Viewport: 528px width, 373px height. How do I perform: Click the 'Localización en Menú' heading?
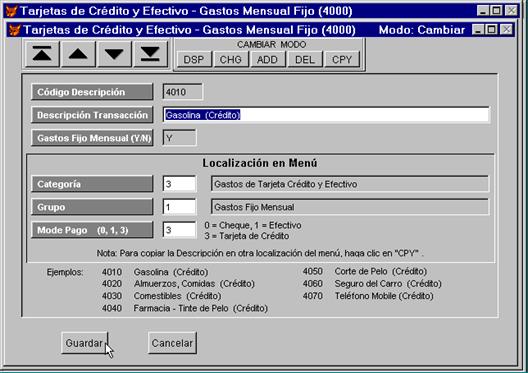pyautogui.click(x=260, y=163)
